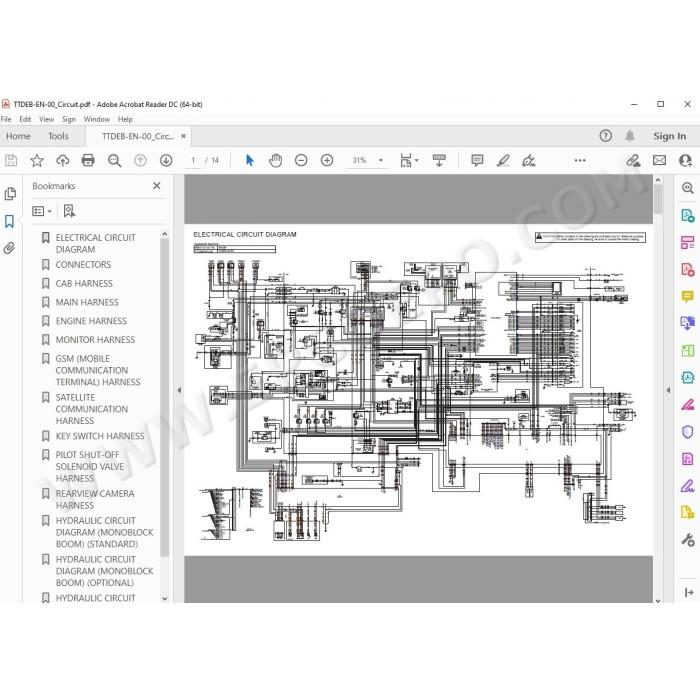Click the Sign In link
Screen dimensions: 700x700
tap(670, 136)
